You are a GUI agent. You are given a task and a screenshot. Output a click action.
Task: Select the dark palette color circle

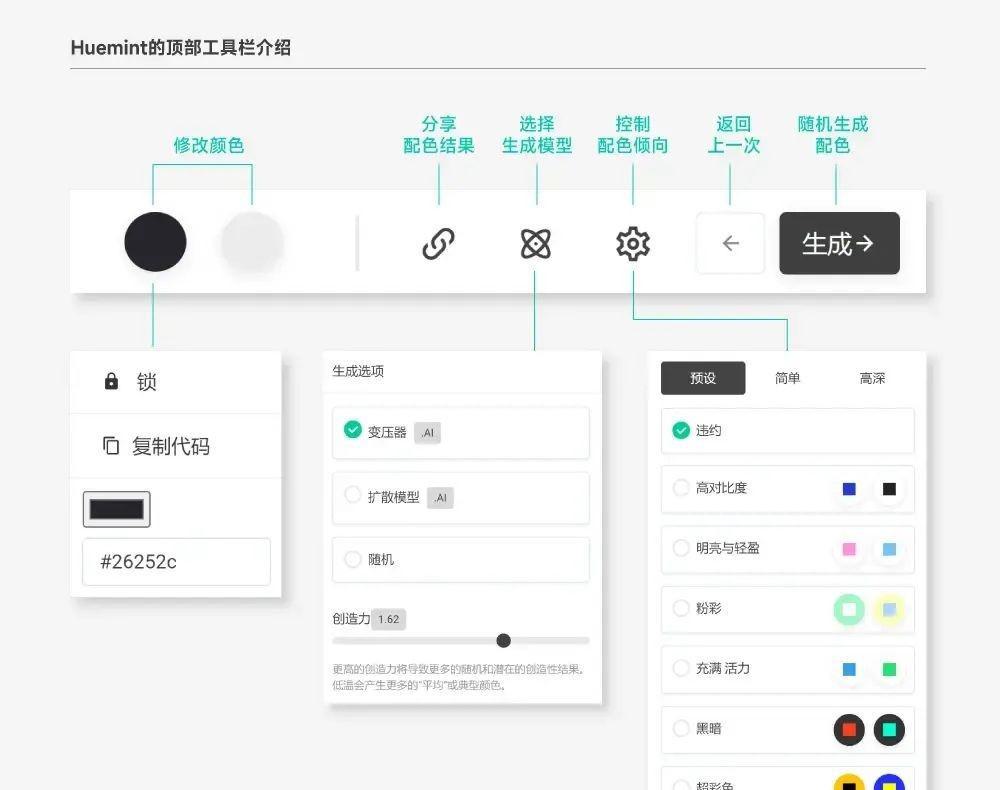pyautogui.click(x=155, y=242)
